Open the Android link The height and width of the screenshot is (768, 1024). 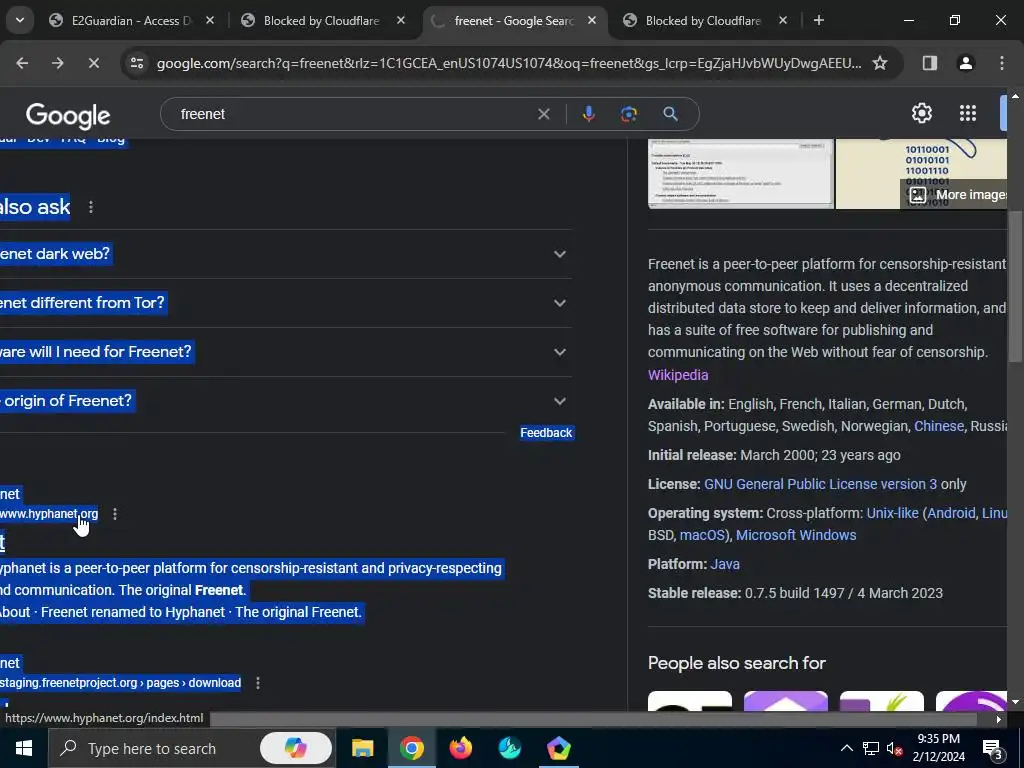coord(952,513)
